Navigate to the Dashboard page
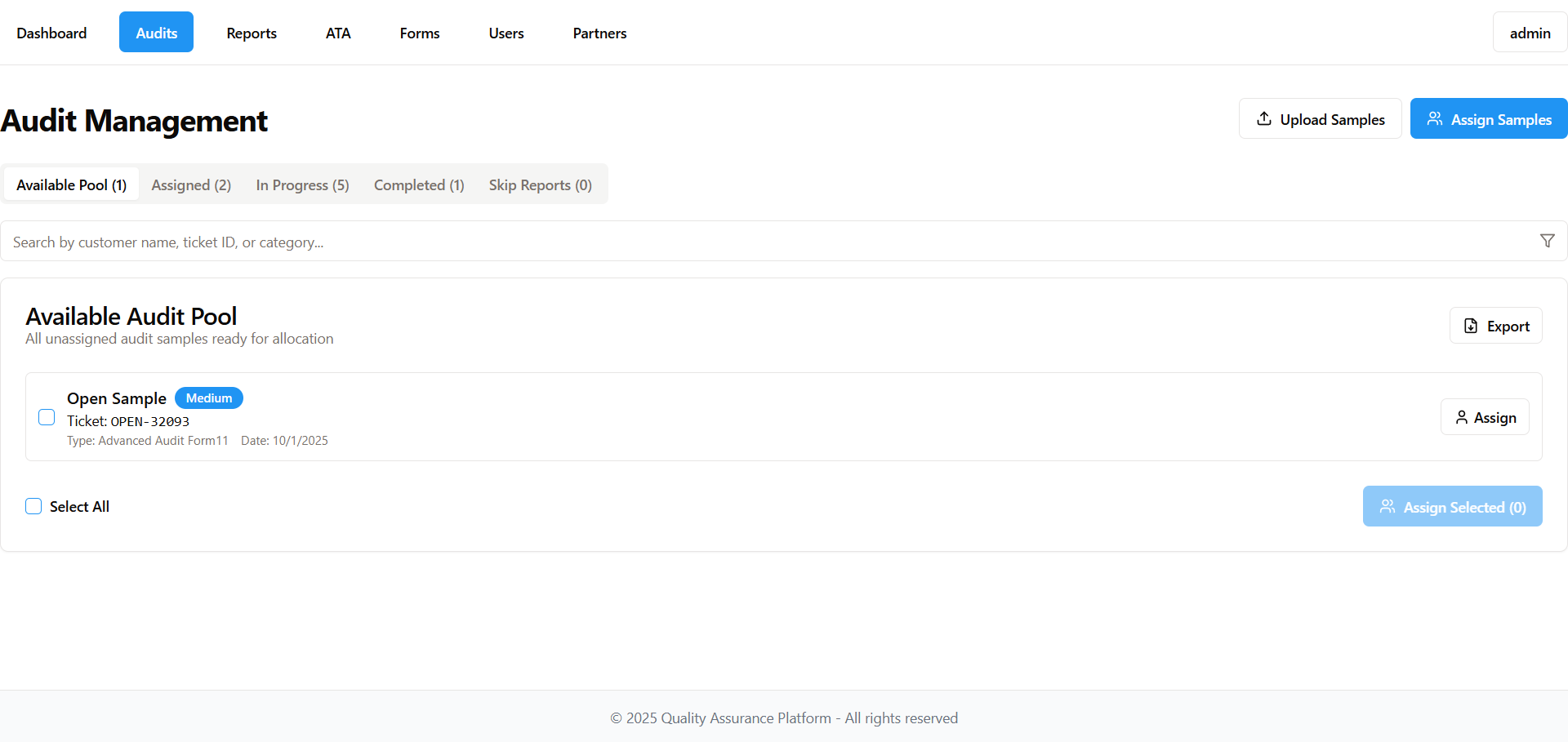 (51, 33)
